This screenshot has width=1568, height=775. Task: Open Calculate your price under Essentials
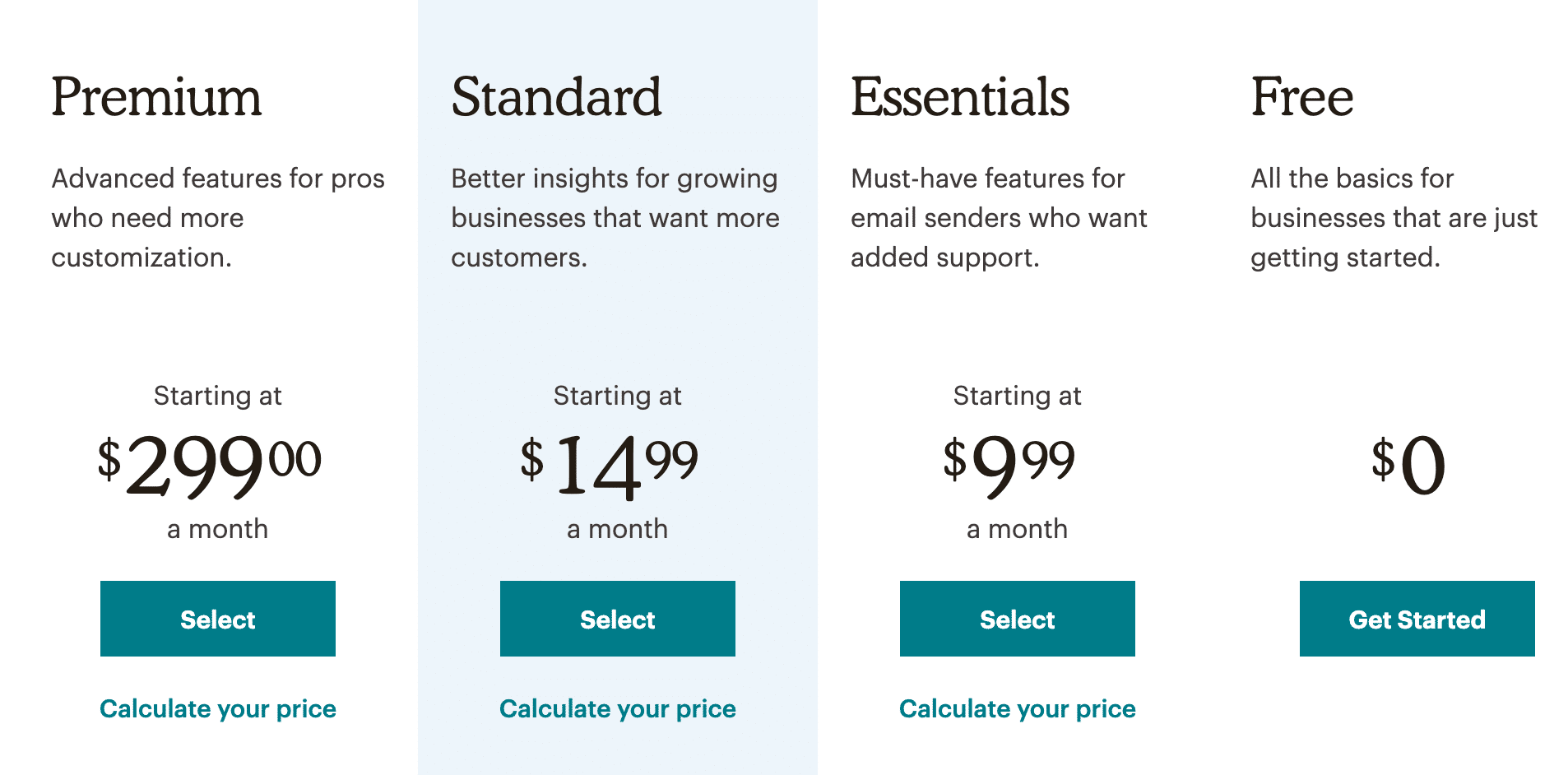[x=1017, y=708]
